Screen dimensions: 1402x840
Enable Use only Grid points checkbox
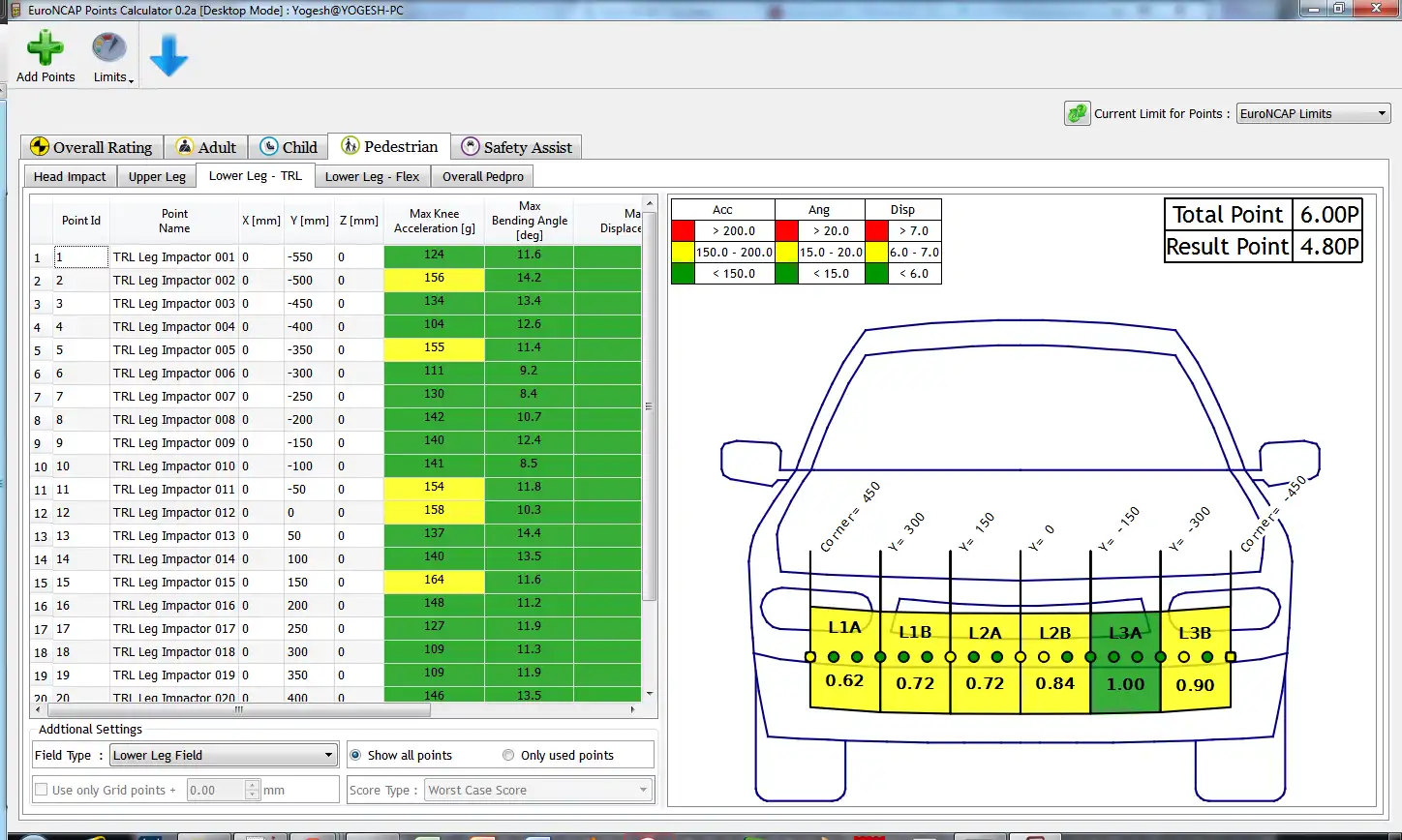point(41,790)
